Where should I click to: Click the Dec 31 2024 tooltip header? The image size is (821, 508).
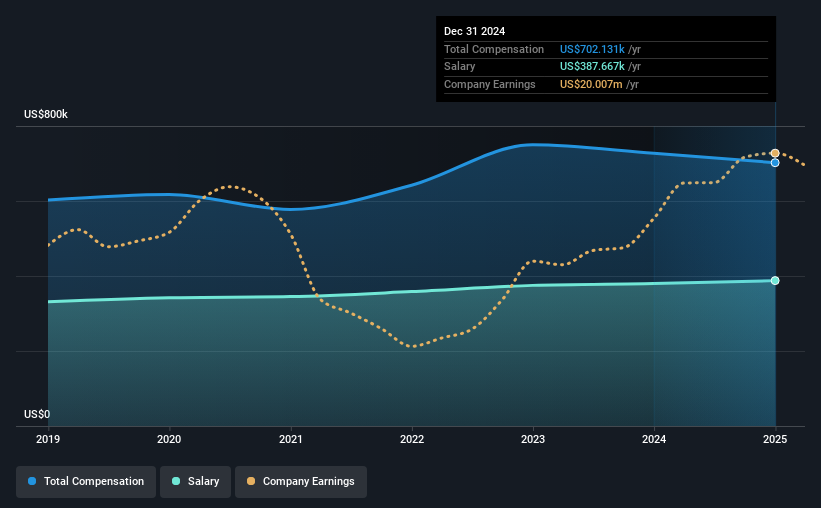pos(474,31)
